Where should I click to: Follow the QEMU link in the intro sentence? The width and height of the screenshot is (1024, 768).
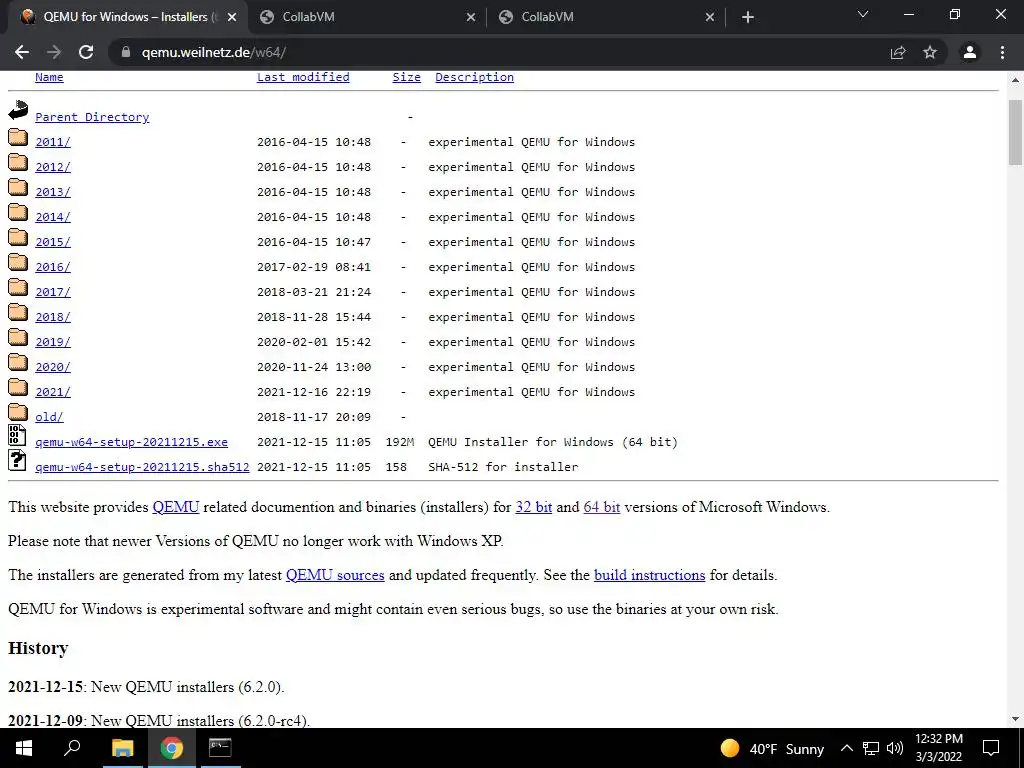pos(176,507)
